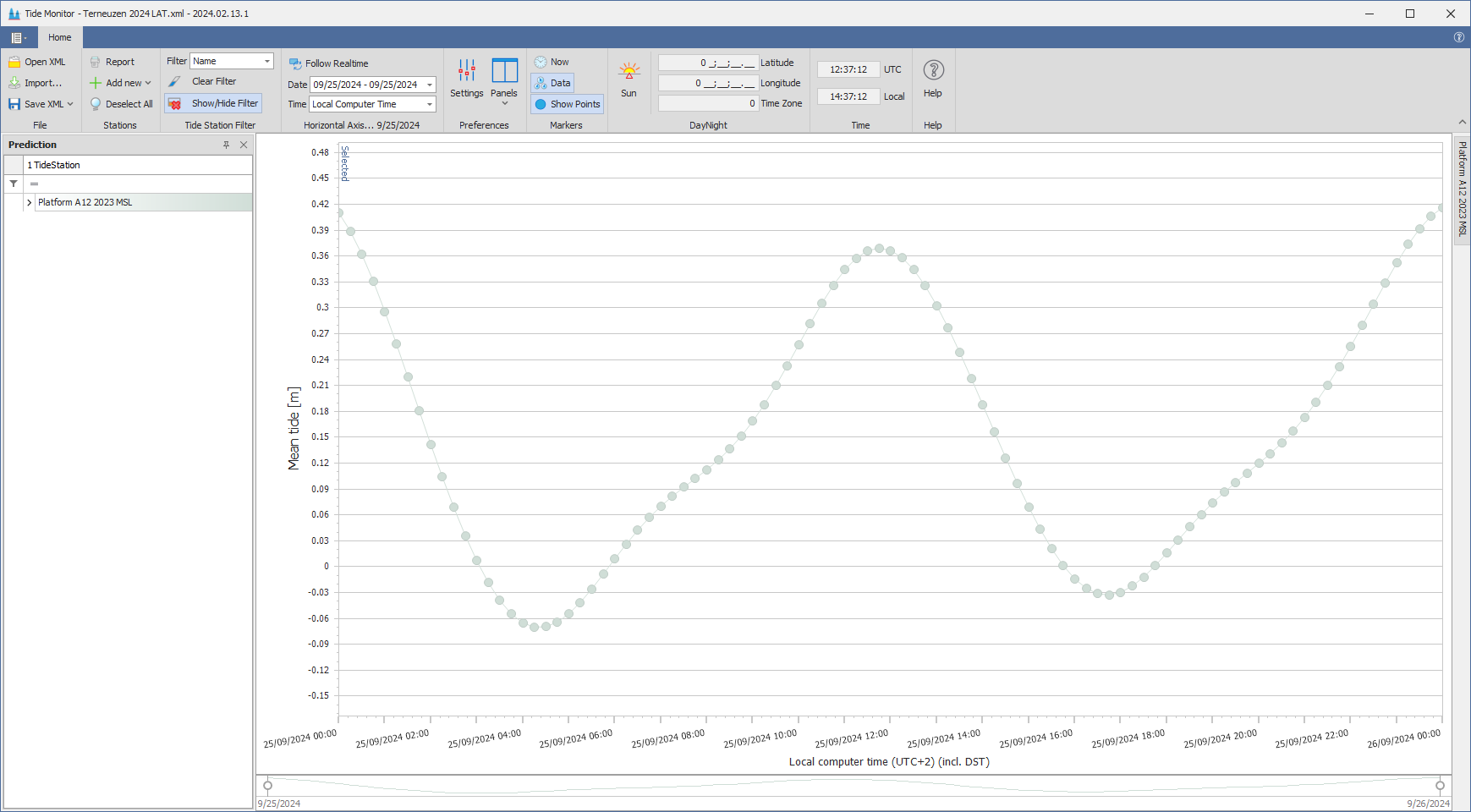Image resolution: width=1471 pixels, height=812 pixels.
Task: Toggle Show Points markers
Action: (567, 104)
